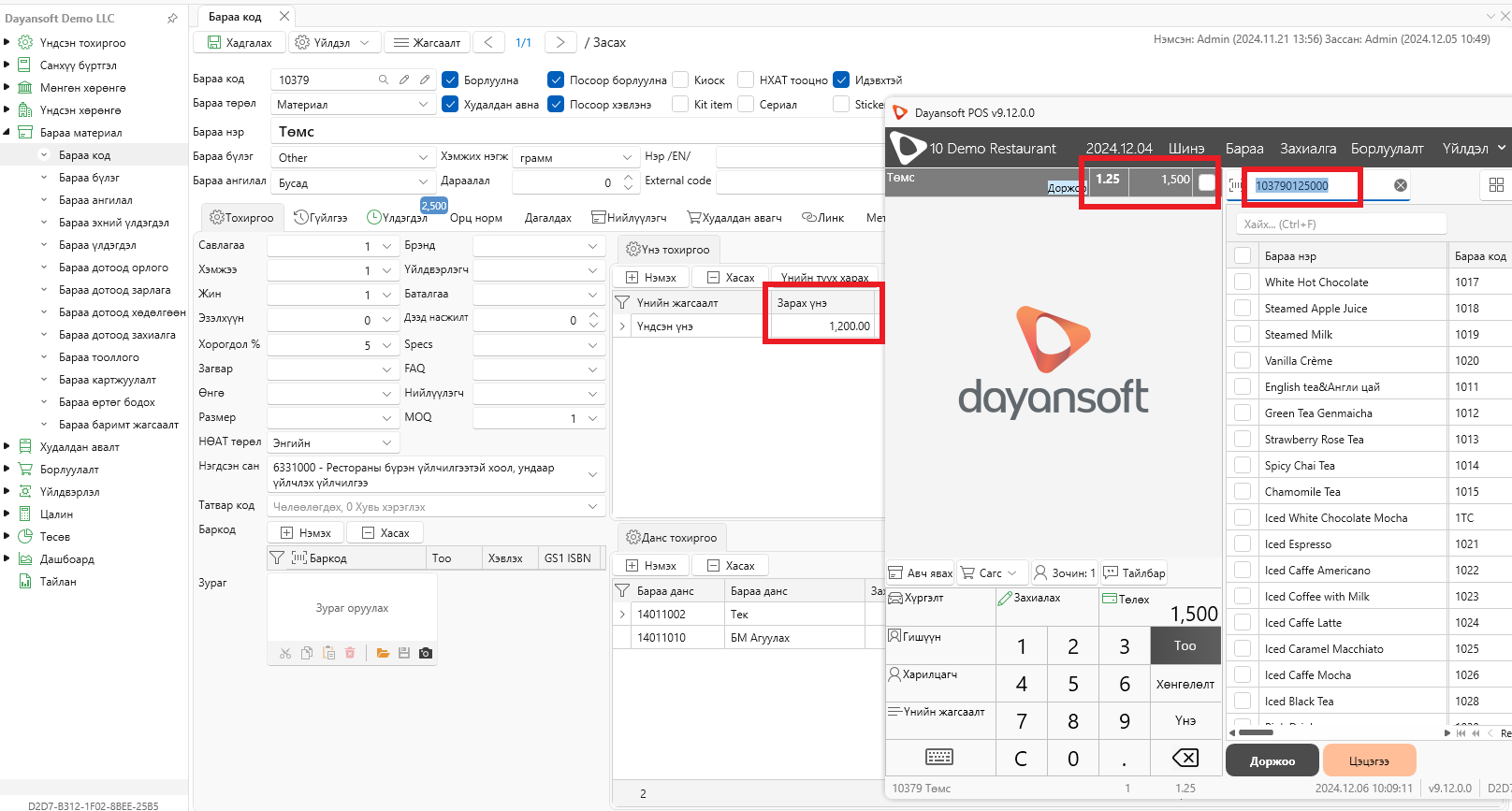Viewport: 1512px width, 811px height.
Task: Click the pin icon beside Dayansoft Demo LLC
Action: [x=172, y=18]
